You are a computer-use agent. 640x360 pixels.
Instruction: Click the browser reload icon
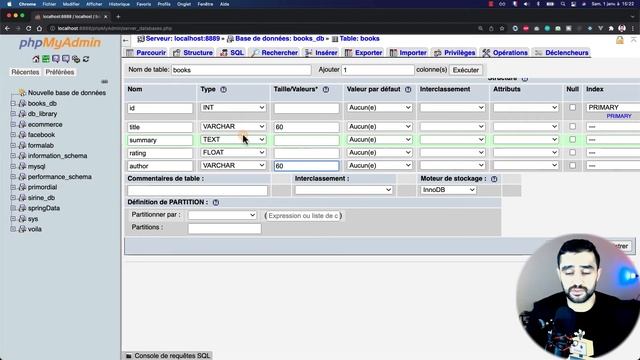pyautogui.click(x=29, y=29)
